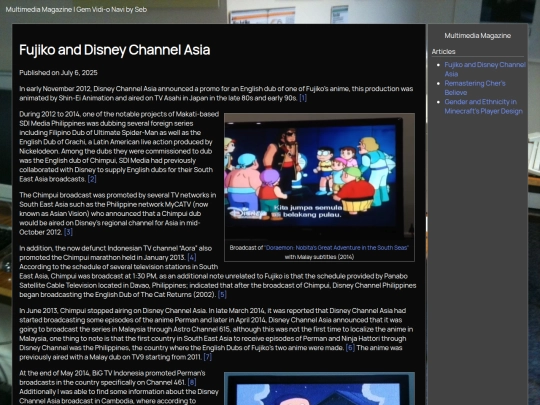
Task: Click the 'Fujiko and Disney Channel Asia' heading
Action: [x=115, y=50]
